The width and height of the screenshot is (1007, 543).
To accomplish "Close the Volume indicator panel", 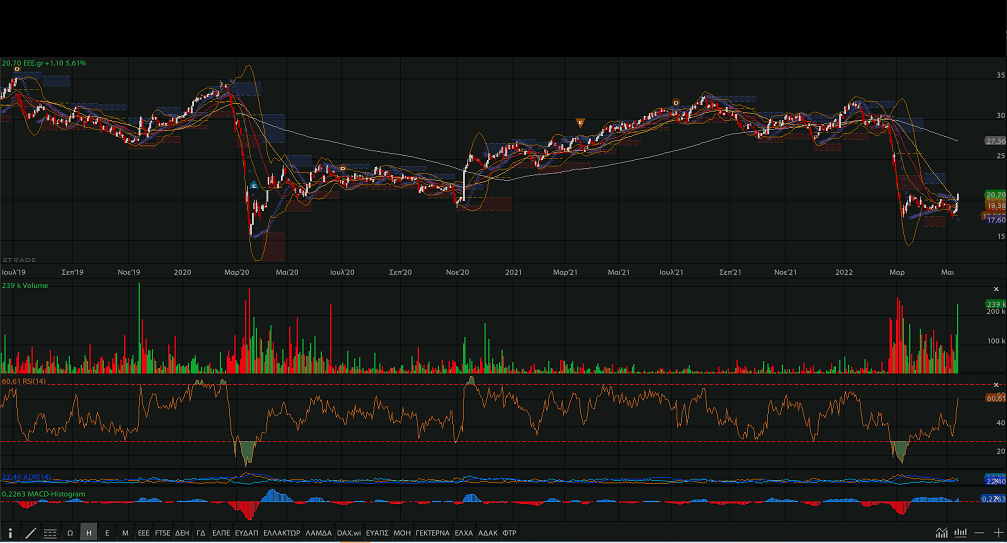I will pos(996,288).
